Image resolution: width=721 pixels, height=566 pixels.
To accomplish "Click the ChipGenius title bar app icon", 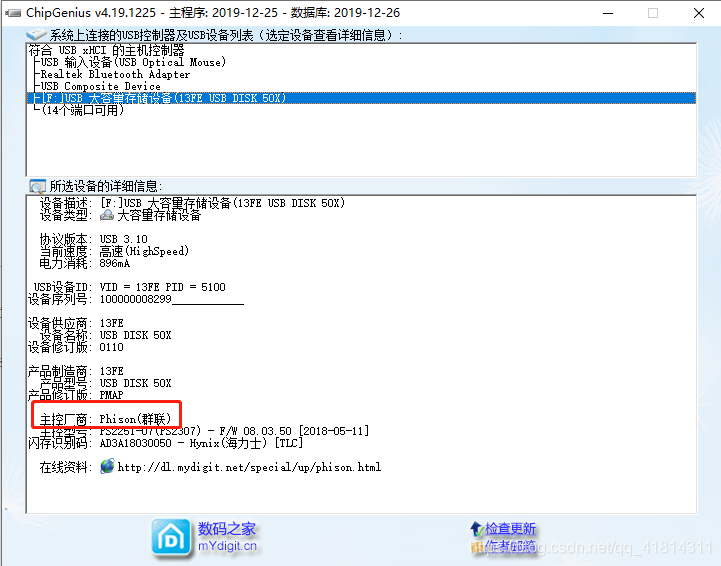I will click(13, 13).
